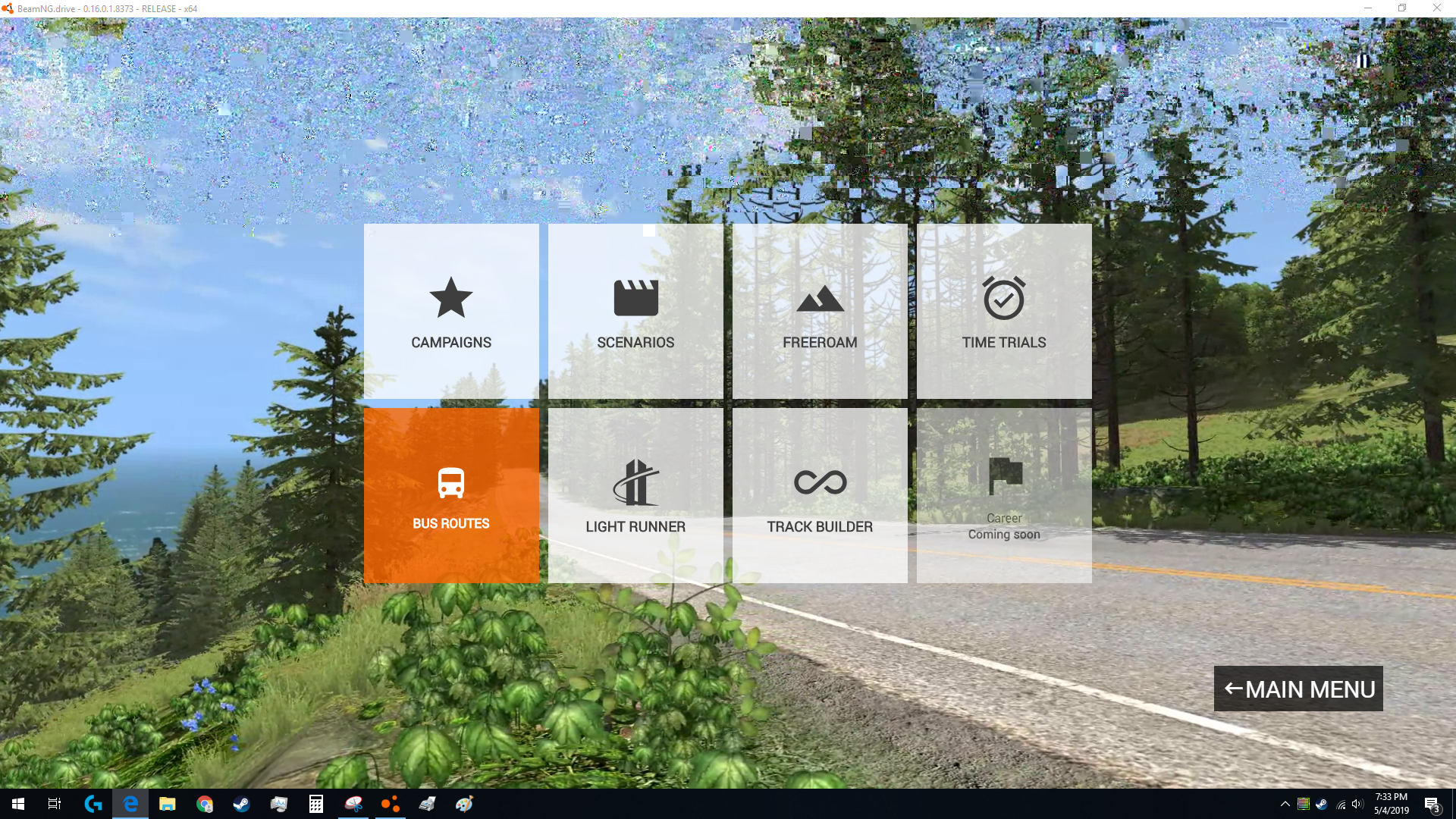Click Career Coming Soon flag tile
Image resolution: width=1456 pixels, height=819 pixels.
[x=1004, y=495]
